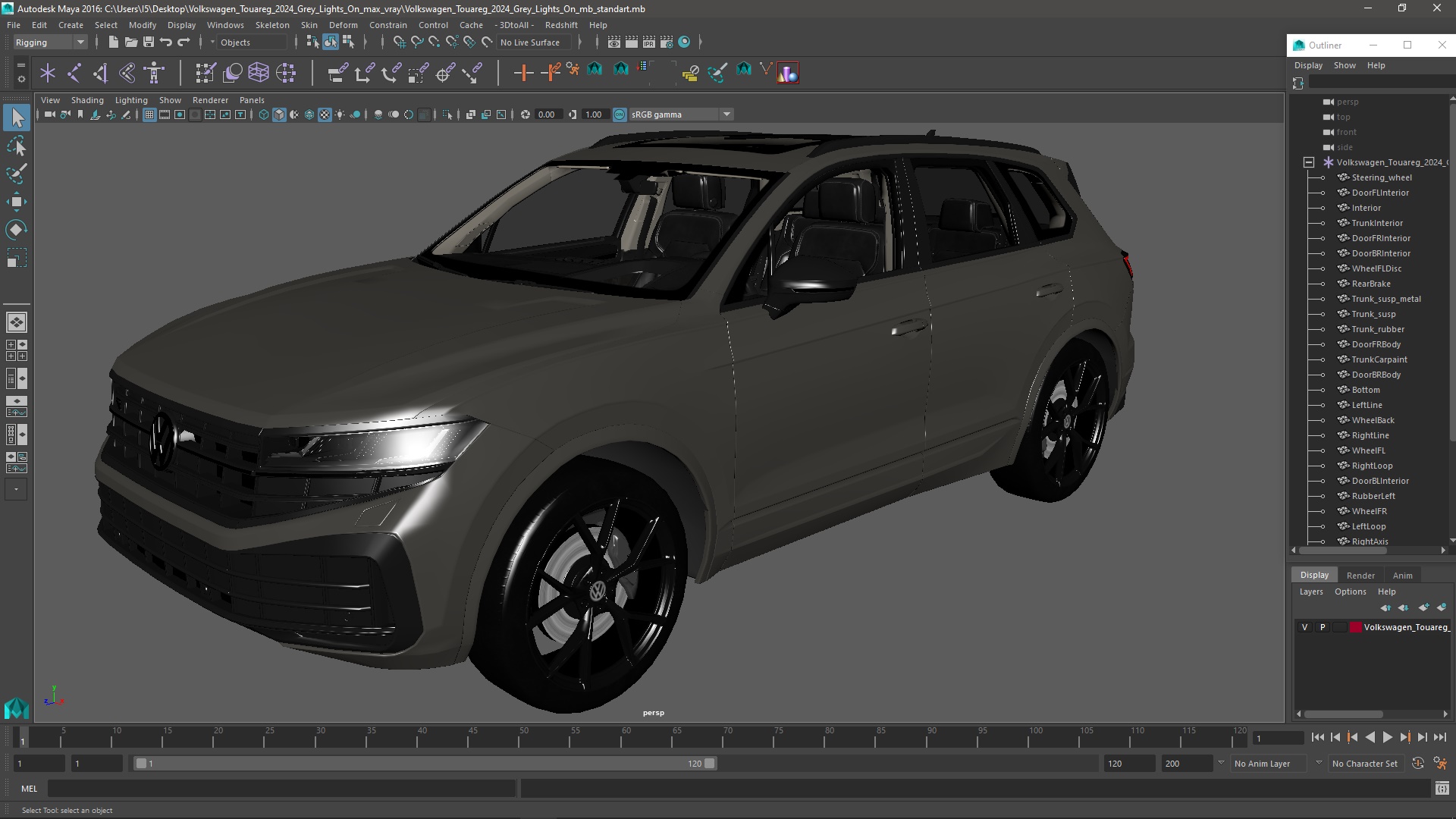Go to end of playback range

click(x=1439, y=737)
